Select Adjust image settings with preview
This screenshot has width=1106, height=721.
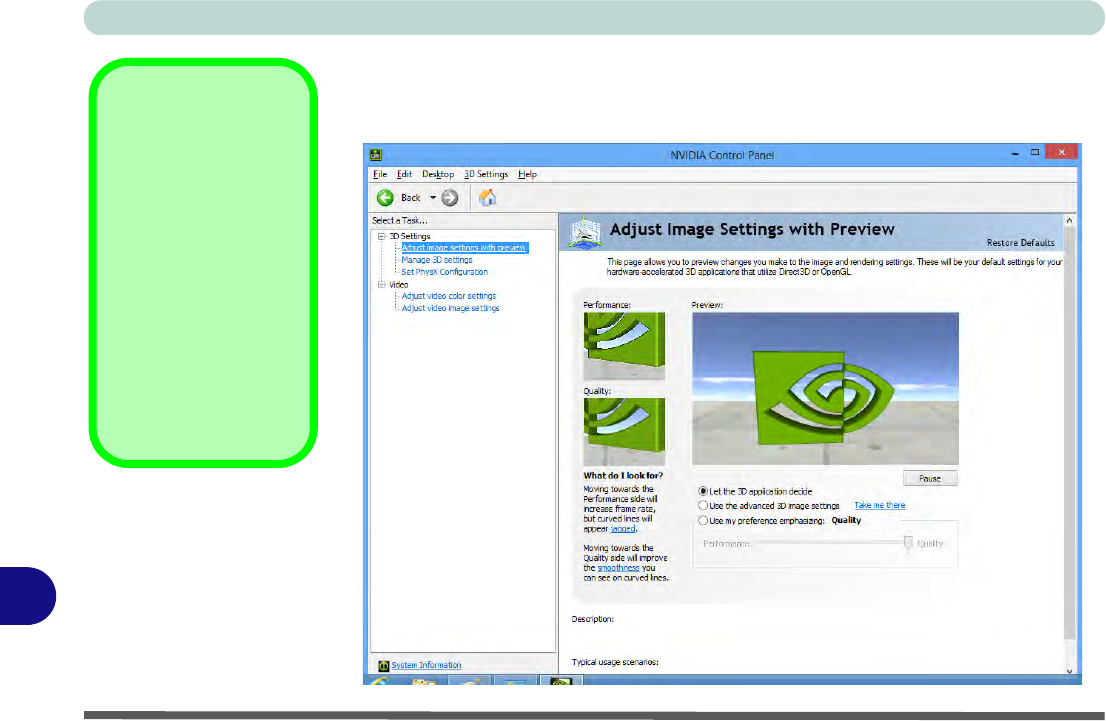point(464,248)
